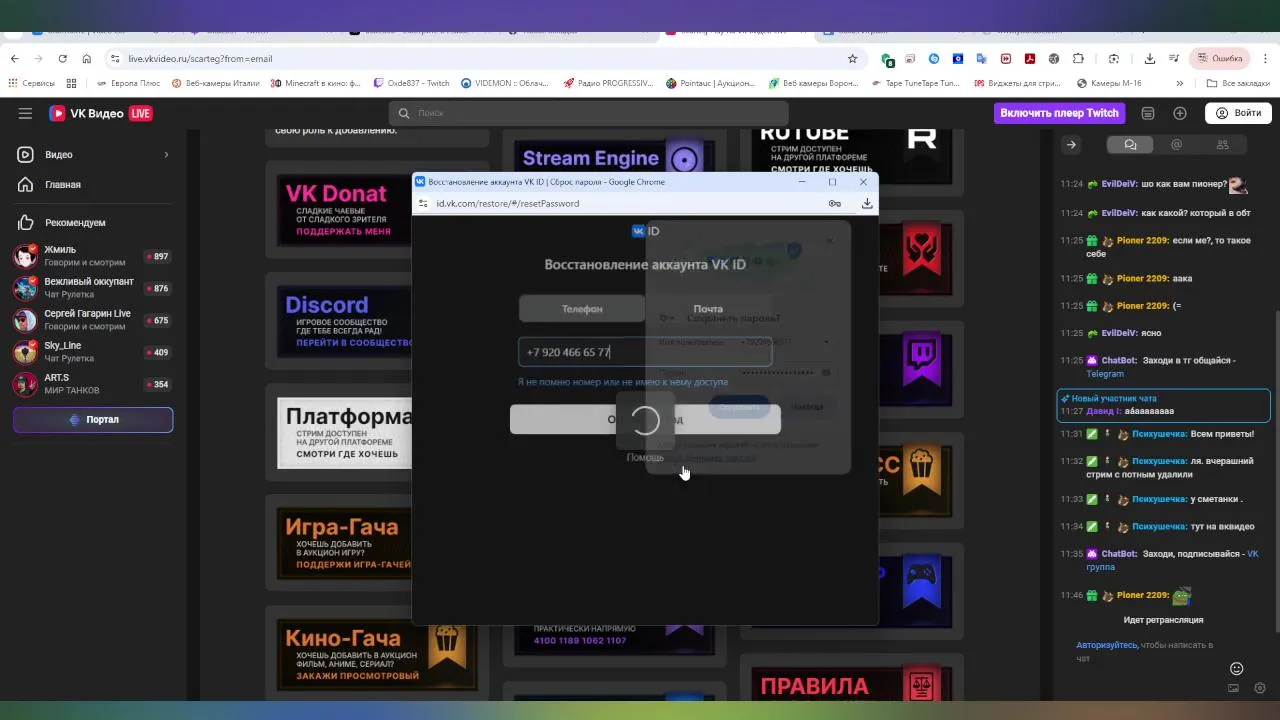The height and width of the screenshot is (720, 1280).
Task: Click the Платформа banner
Action: pos(344,433)
